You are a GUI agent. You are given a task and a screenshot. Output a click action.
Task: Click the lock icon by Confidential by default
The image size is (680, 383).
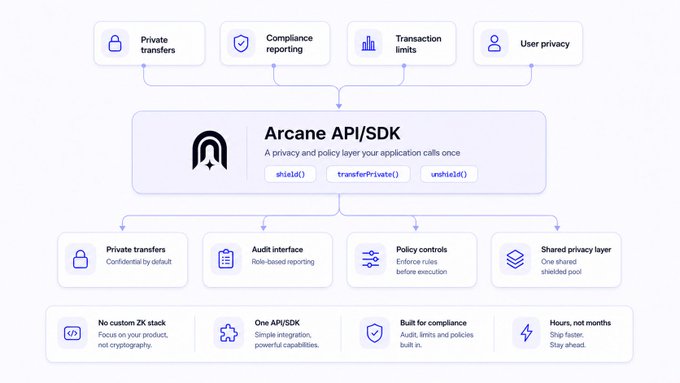pyautogui.click(x=80, y=259)
